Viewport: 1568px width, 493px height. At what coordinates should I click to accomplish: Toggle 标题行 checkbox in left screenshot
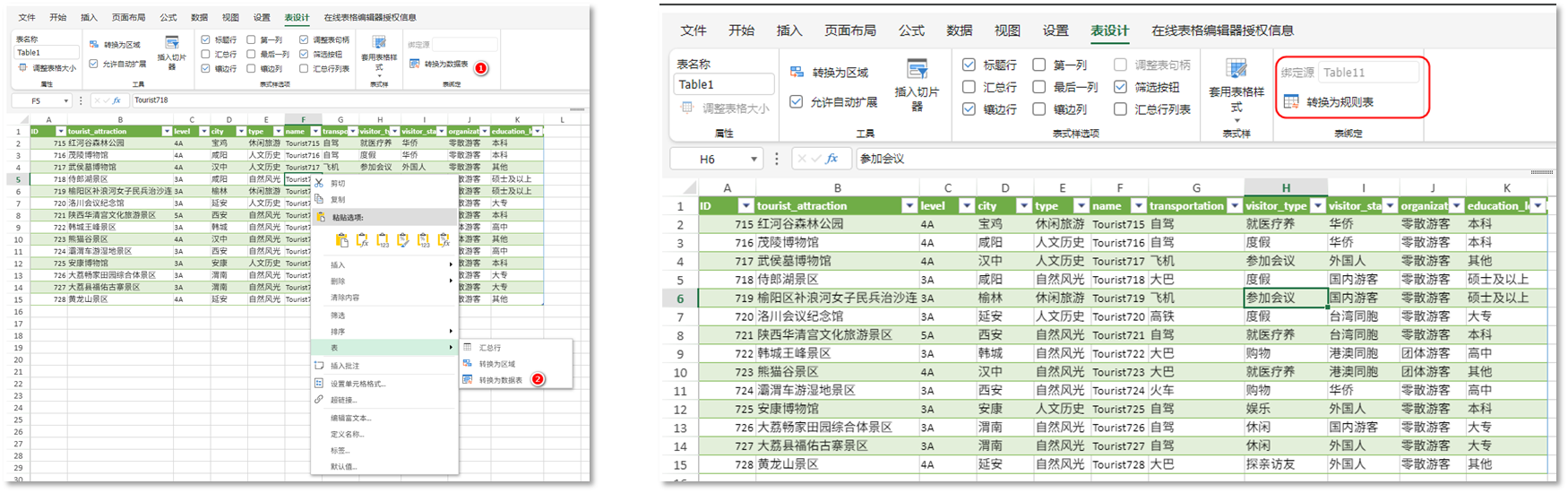pyautogui.click(x=206, y=40)
